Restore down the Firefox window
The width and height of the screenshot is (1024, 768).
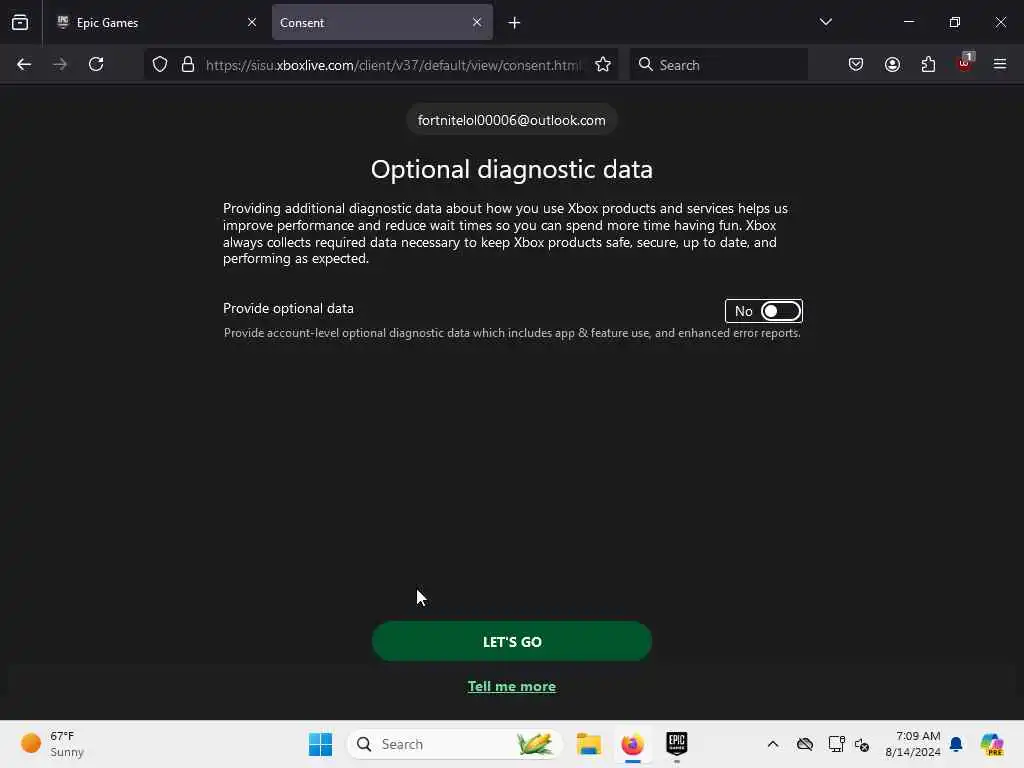point(955,22)
